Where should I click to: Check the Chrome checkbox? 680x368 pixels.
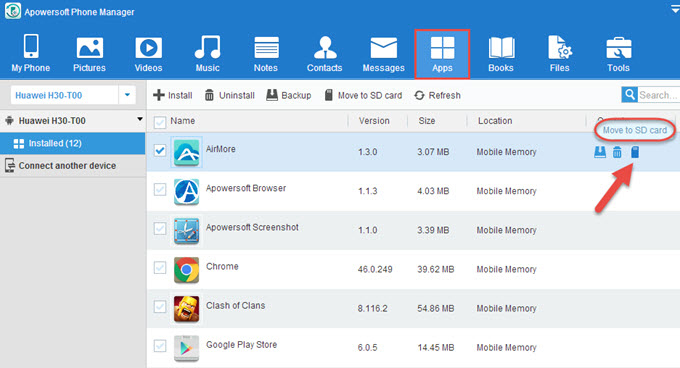coord(160,267)
